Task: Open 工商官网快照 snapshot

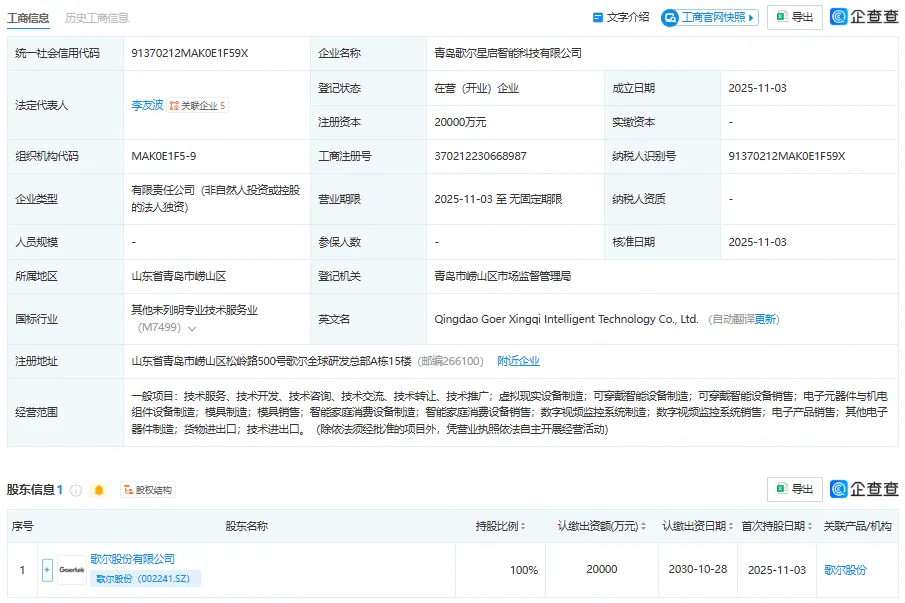Action: coord(709,17)
